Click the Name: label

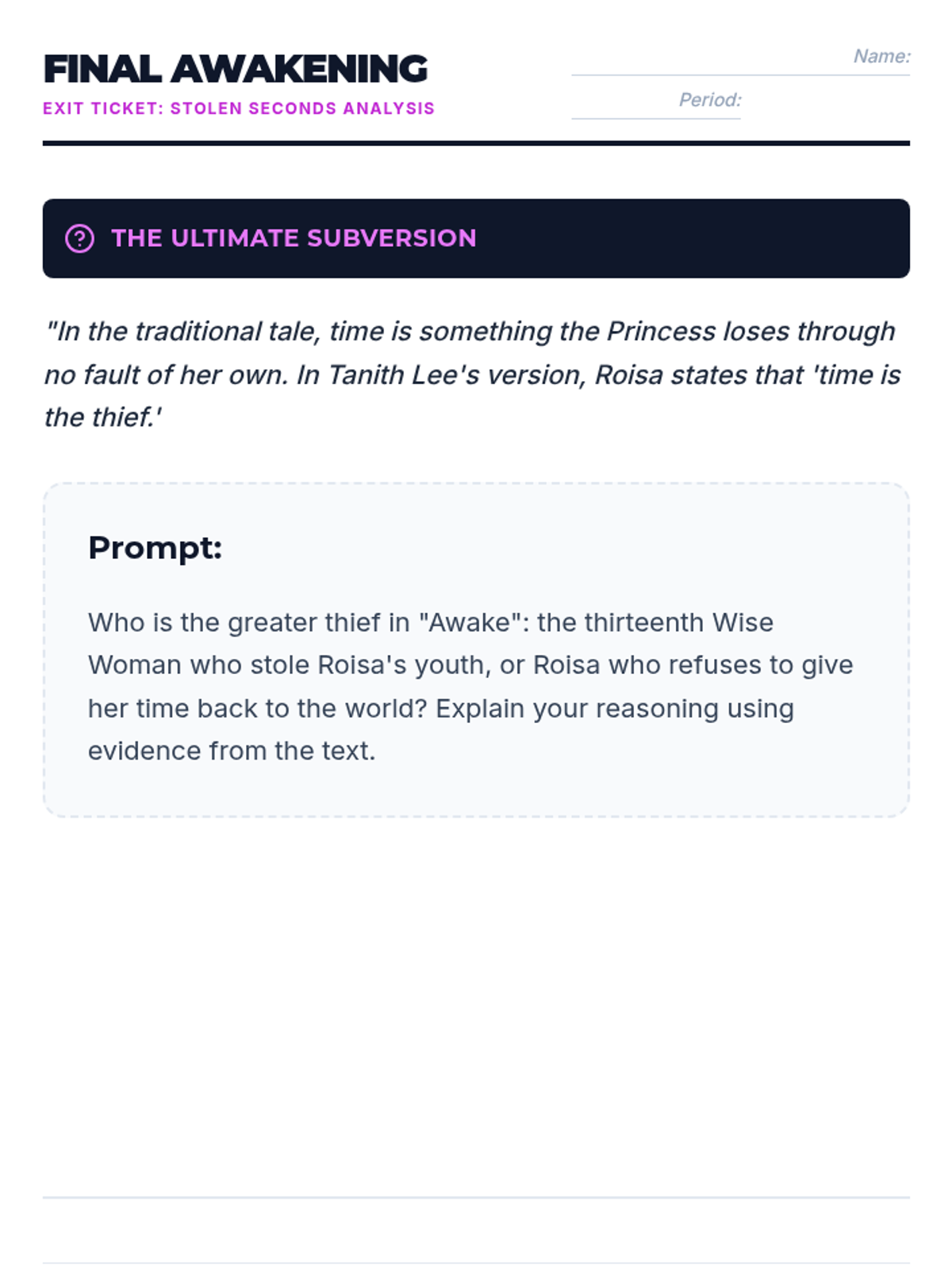(882, 56)
